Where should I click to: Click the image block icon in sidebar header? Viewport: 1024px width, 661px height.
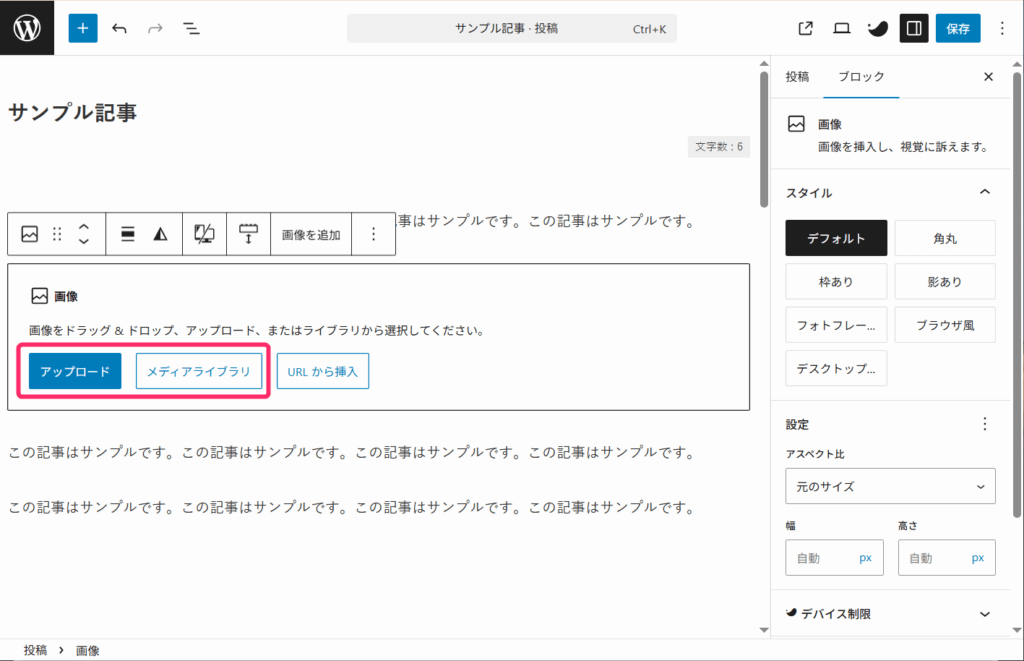[796, 124]
